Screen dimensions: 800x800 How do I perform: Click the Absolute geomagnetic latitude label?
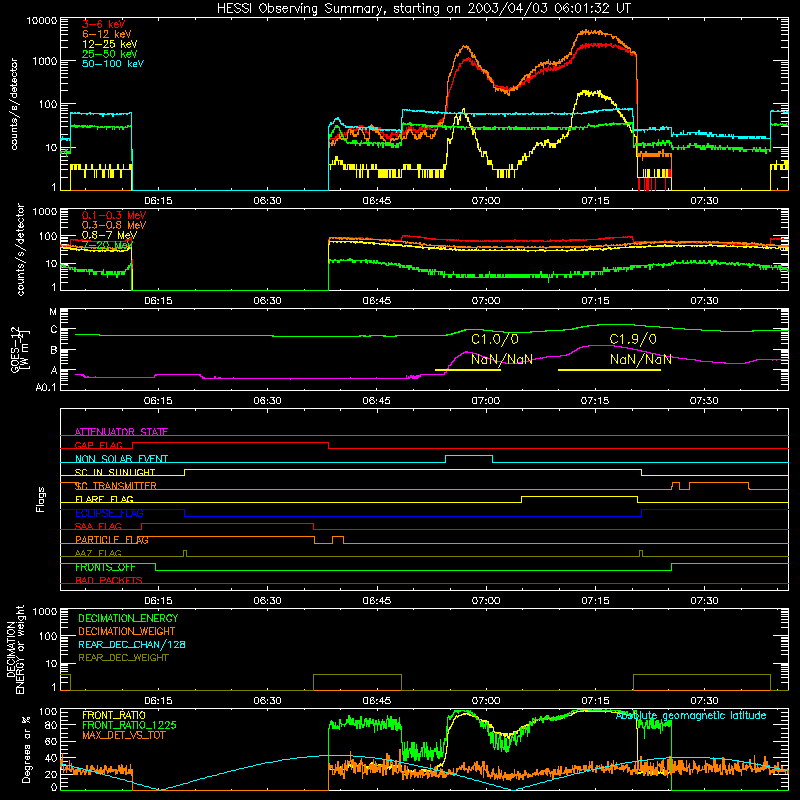pos(691,716)
